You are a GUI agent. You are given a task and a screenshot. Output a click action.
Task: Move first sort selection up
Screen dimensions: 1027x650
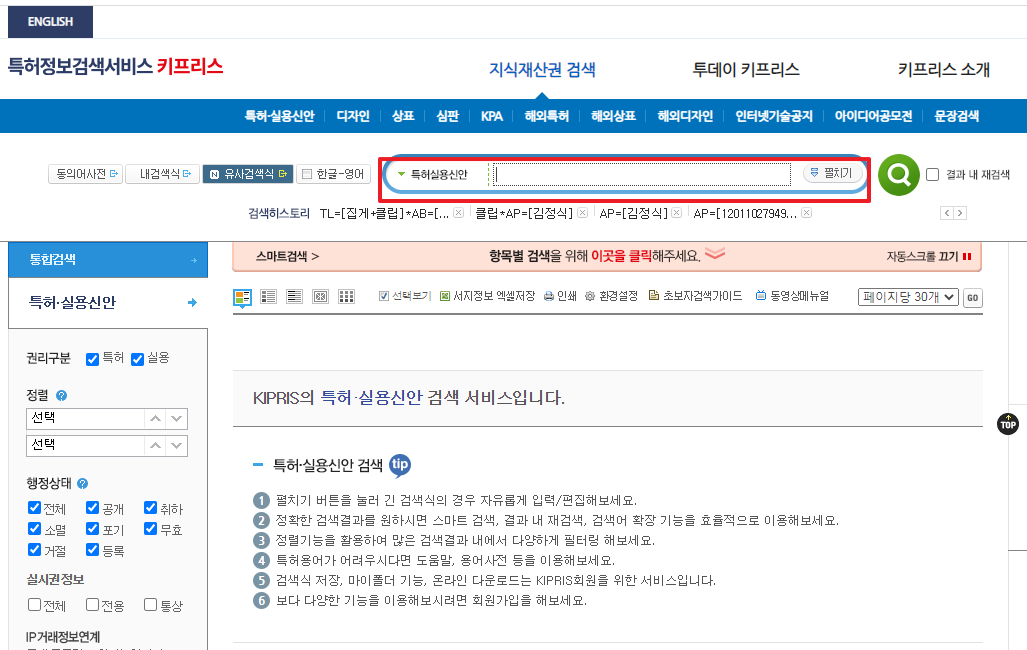155,419
